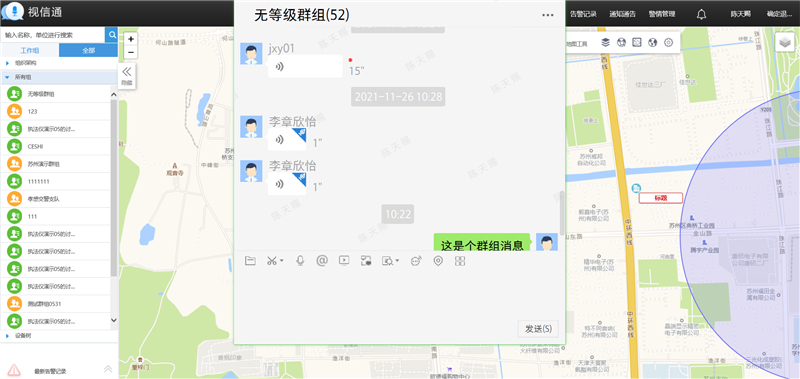Click the @ mention icon
Viewport: 800px width, 379px height.
pyautogui.click(x=321, y=261)
